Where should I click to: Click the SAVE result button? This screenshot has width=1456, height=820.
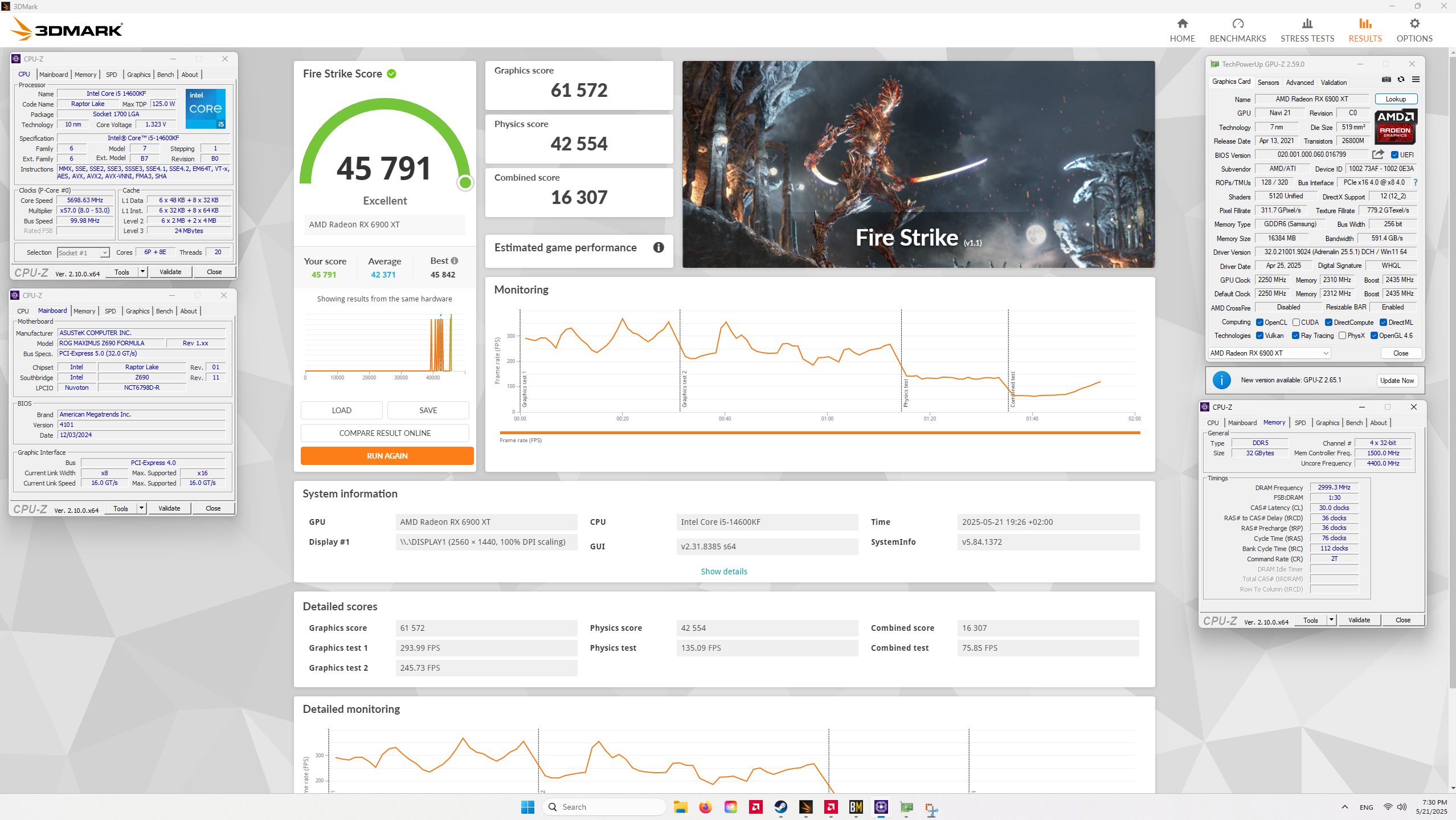pos(428,410)
